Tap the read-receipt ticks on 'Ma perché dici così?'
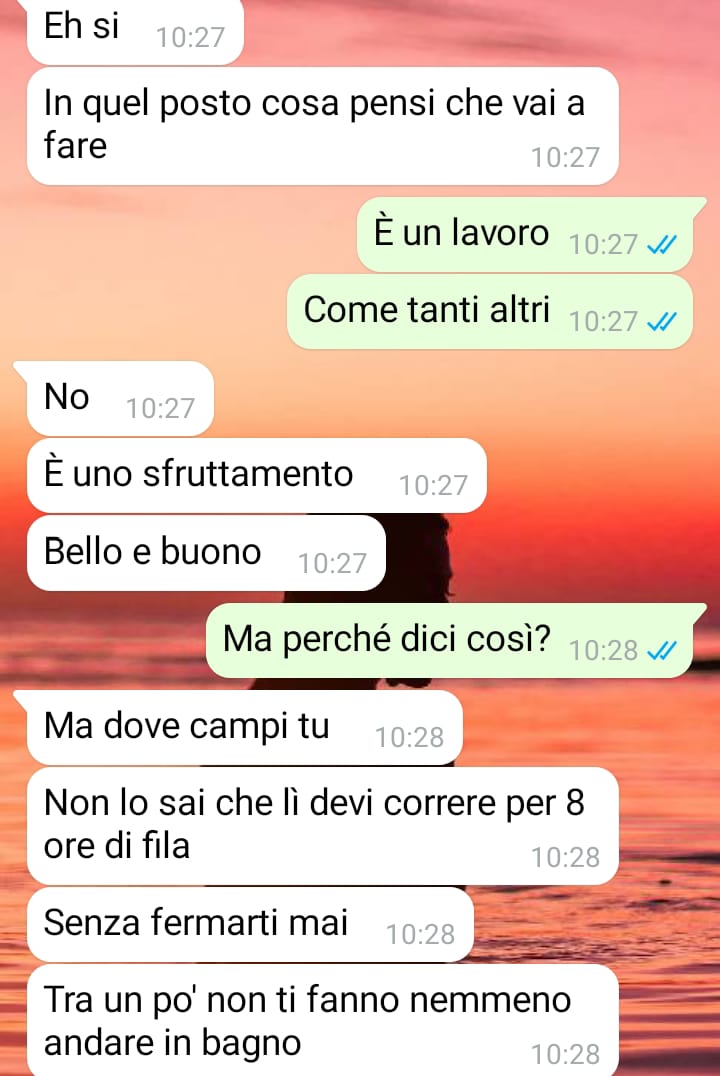Image resolution: width=720 pixels, height=1076 pixels. pyautogui.click(x=662, y=650)
